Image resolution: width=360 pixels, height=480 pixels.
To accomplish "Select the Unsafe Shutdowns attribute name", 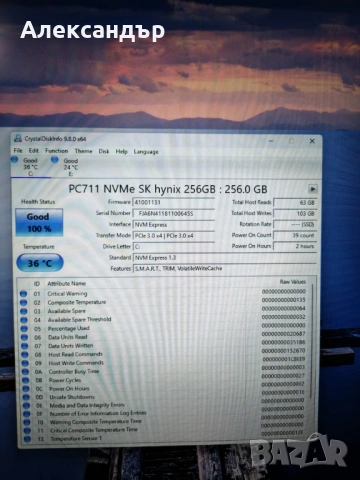I will coord(72,397).
